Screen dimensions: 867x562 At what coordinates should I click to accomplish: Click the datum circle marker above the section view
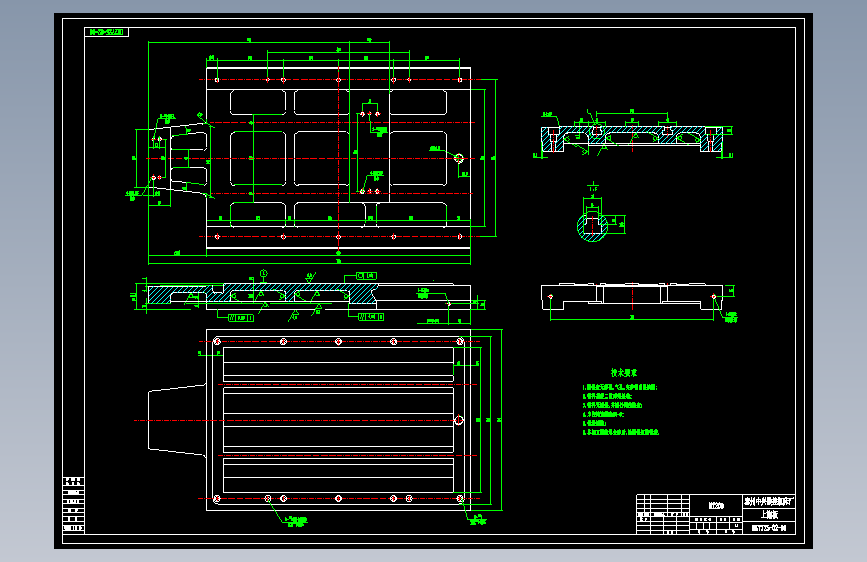pyautogui.click(x=264, y=273)
